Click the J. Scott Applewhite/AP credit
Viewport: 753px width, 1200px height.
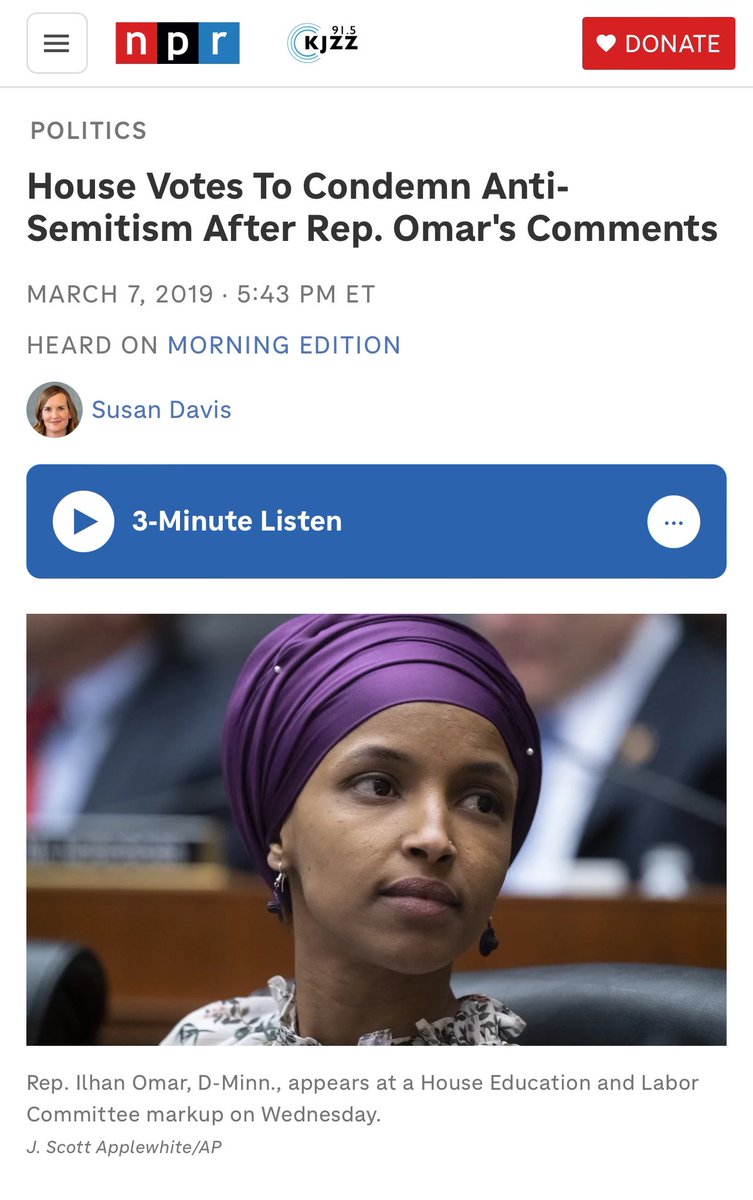click(x=124, y=1147)
